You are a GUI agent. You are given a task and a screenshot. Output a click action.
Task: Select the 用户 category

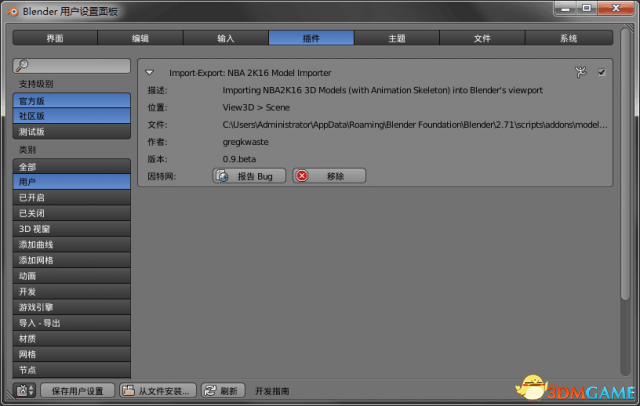click(72, 182)
